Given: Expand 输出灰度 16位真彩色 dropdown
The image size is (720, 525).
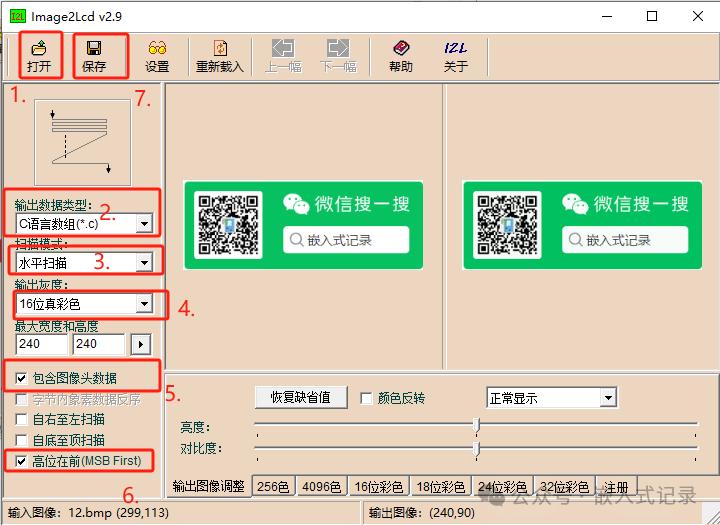Looking at the screenshot, I should 144,304.
